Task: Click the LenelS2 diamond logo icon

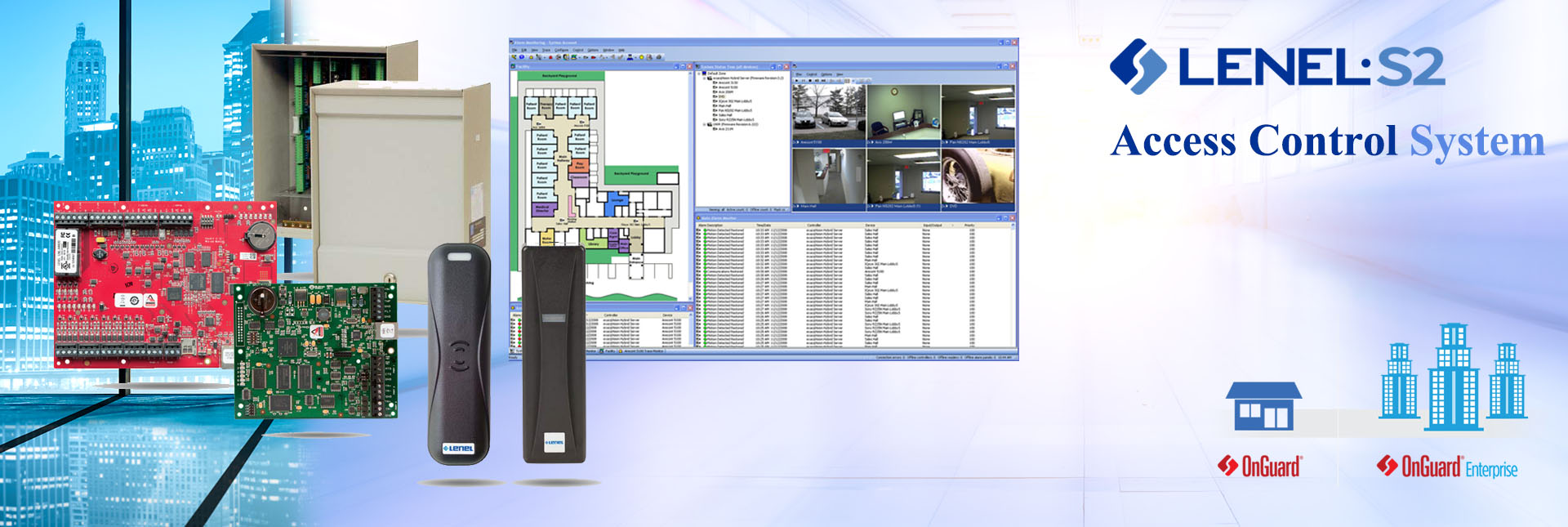Action: click(1138, 66)
